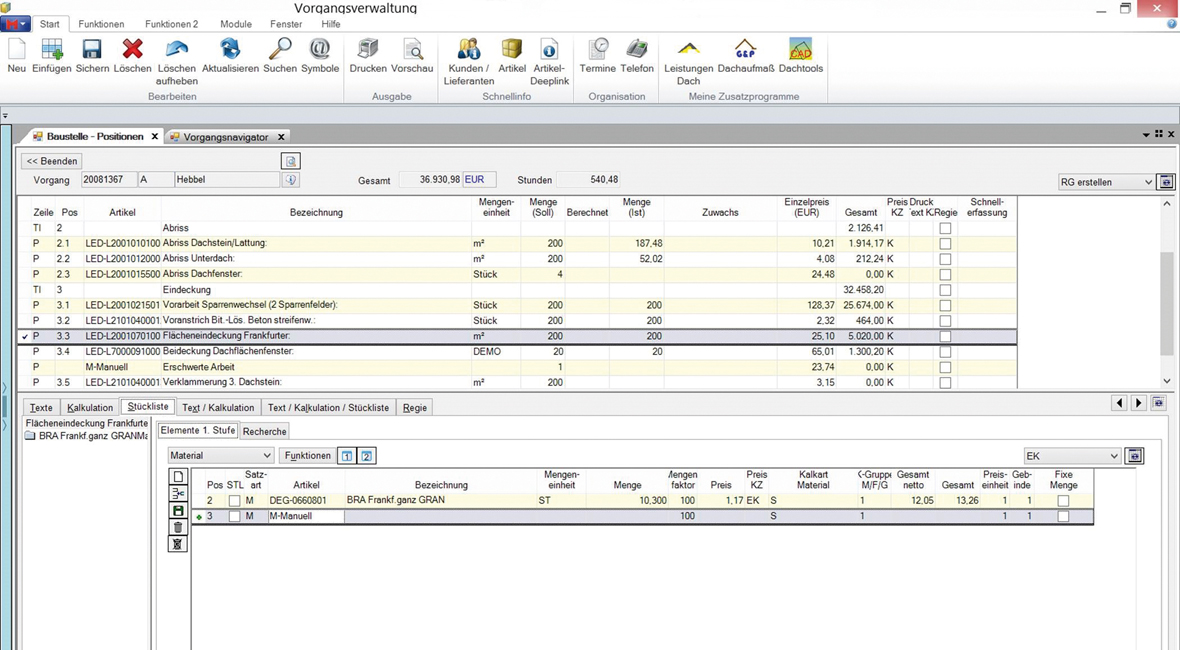Toggle Fixe Menge checkbox for BRA Frankf.ganz GRAN
1180x650 pixels.
tap(1063, 501)
